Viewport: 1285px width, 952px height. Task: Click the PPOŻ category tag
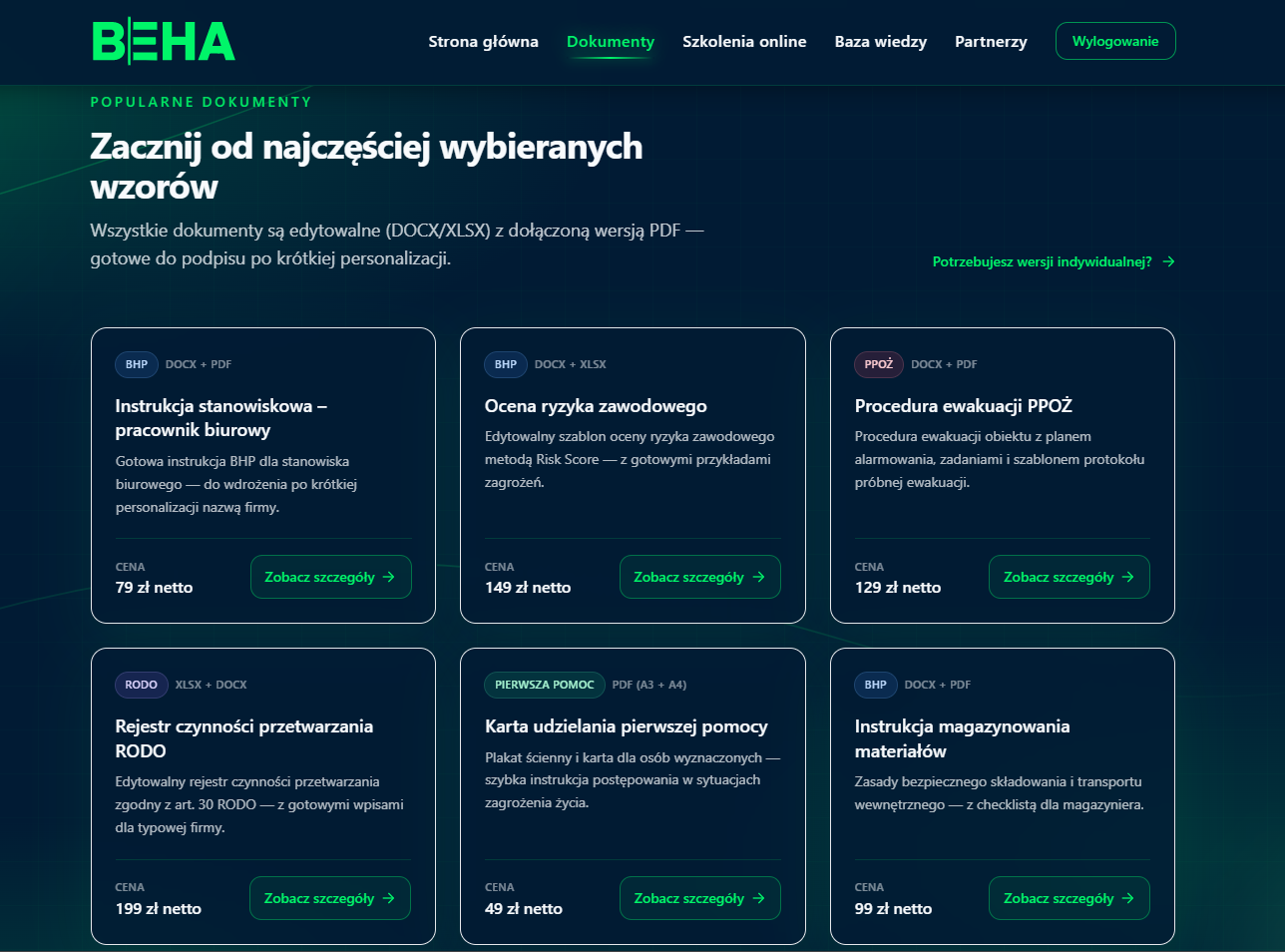(879, 364)
